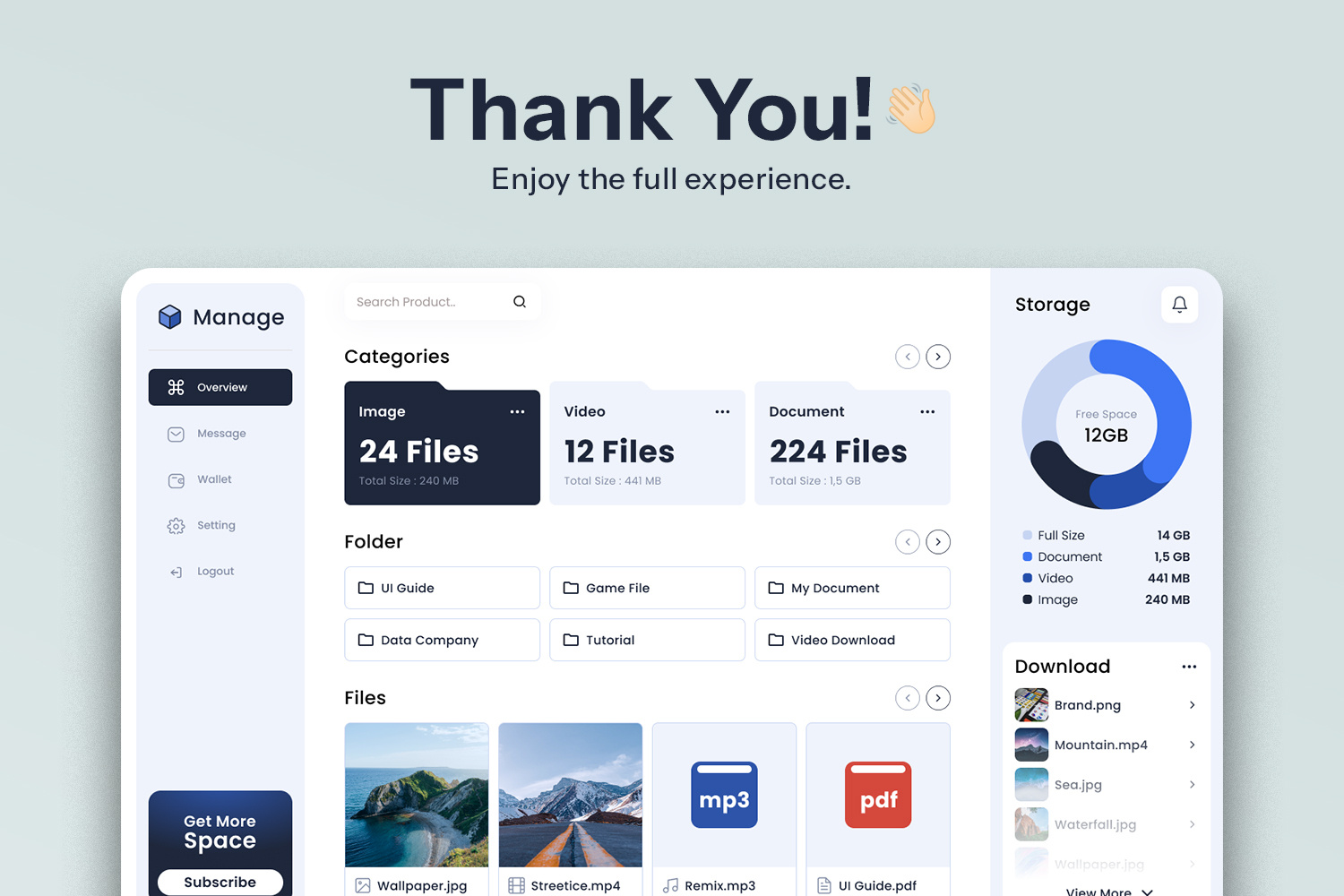Screen dimensions: 1344x896
Task: Click the right arrow next to Categories
Action: [x=938, y=357]
